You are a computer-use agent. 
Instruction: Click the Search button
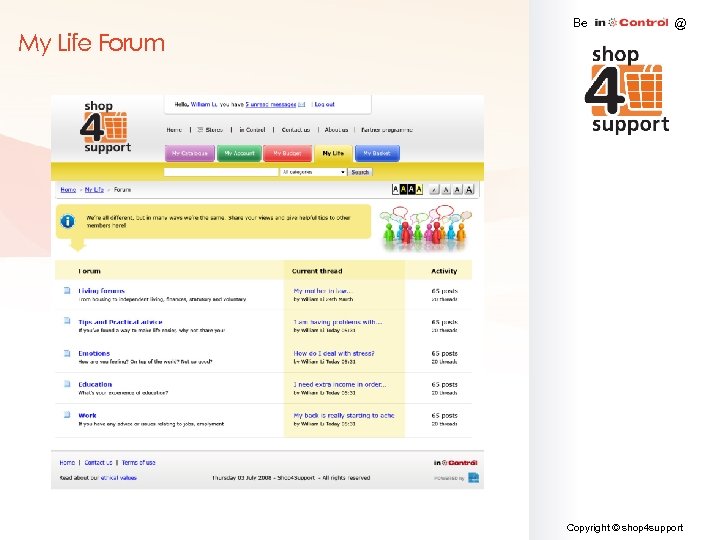pyautogui.click(x=360, y=172)
